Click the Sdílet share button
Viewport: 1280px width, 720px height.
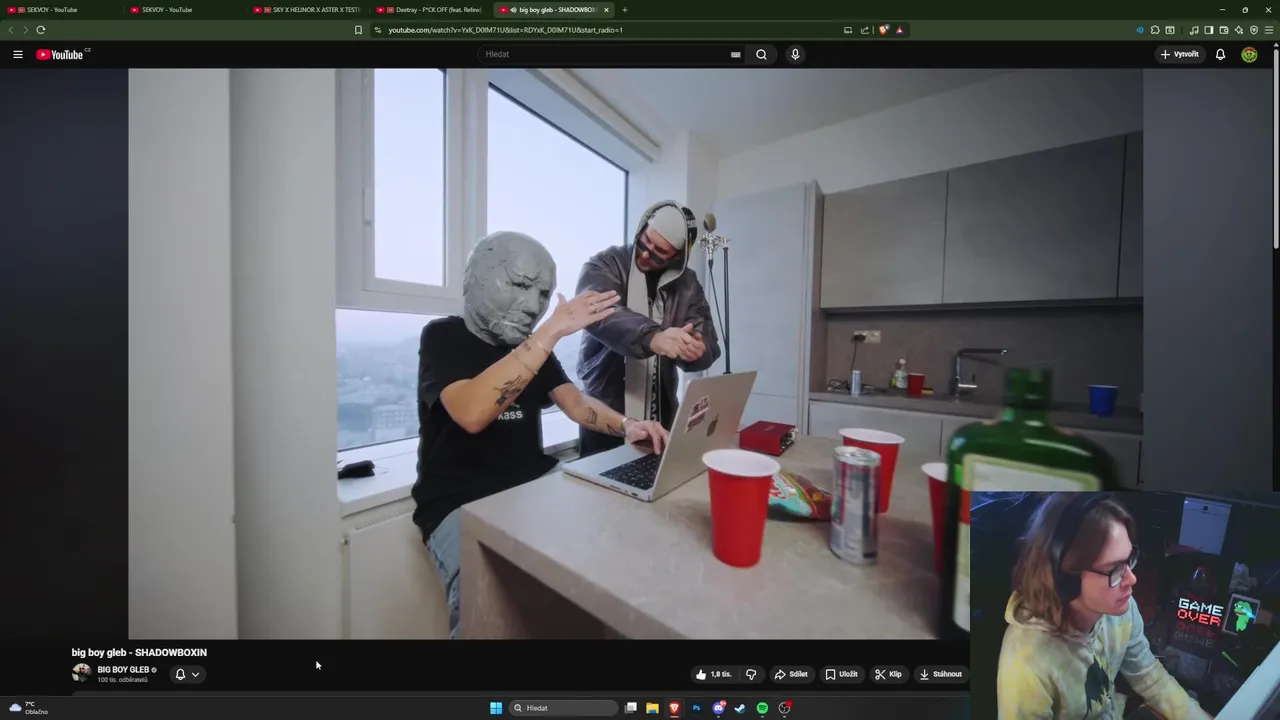tap(791, 674)
